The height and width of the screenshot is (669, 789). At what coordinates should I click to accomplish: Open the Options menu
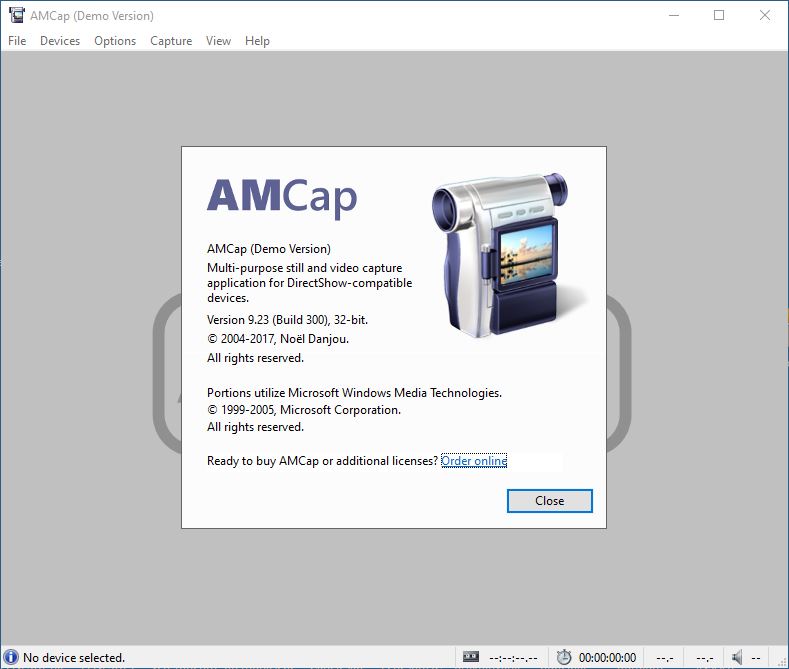(x=115, y=41)
